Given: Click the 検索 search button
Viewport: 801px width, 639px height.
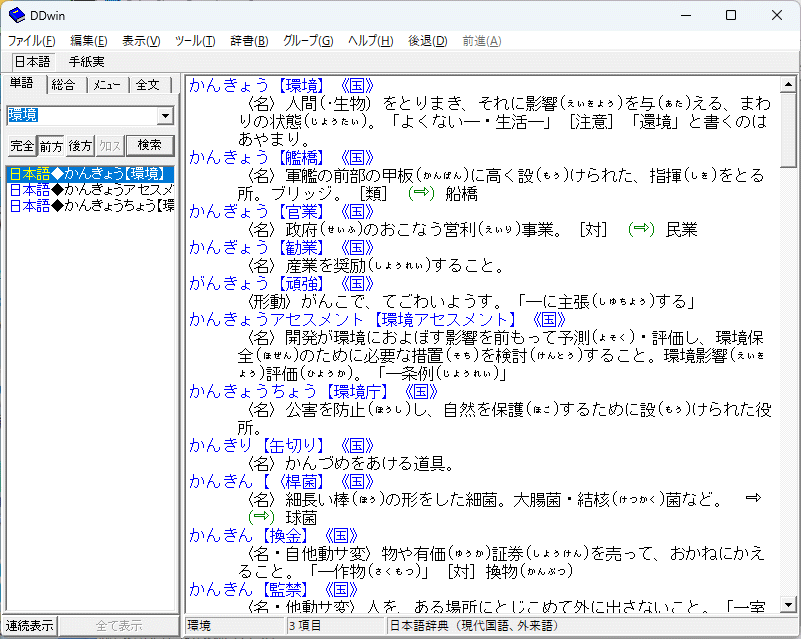Looking at the screenshot, I should (x=150, y=146).
